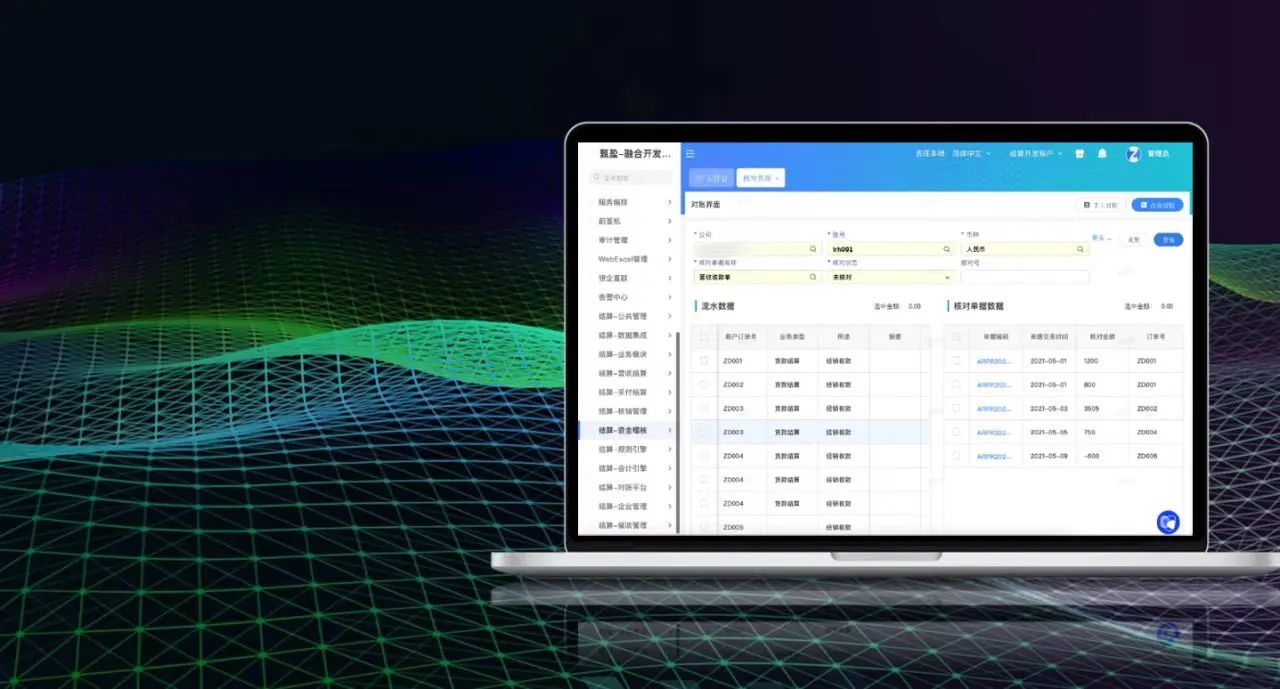
Task: Open the 简体中文 language dropdown
Action: pos(972,154)
